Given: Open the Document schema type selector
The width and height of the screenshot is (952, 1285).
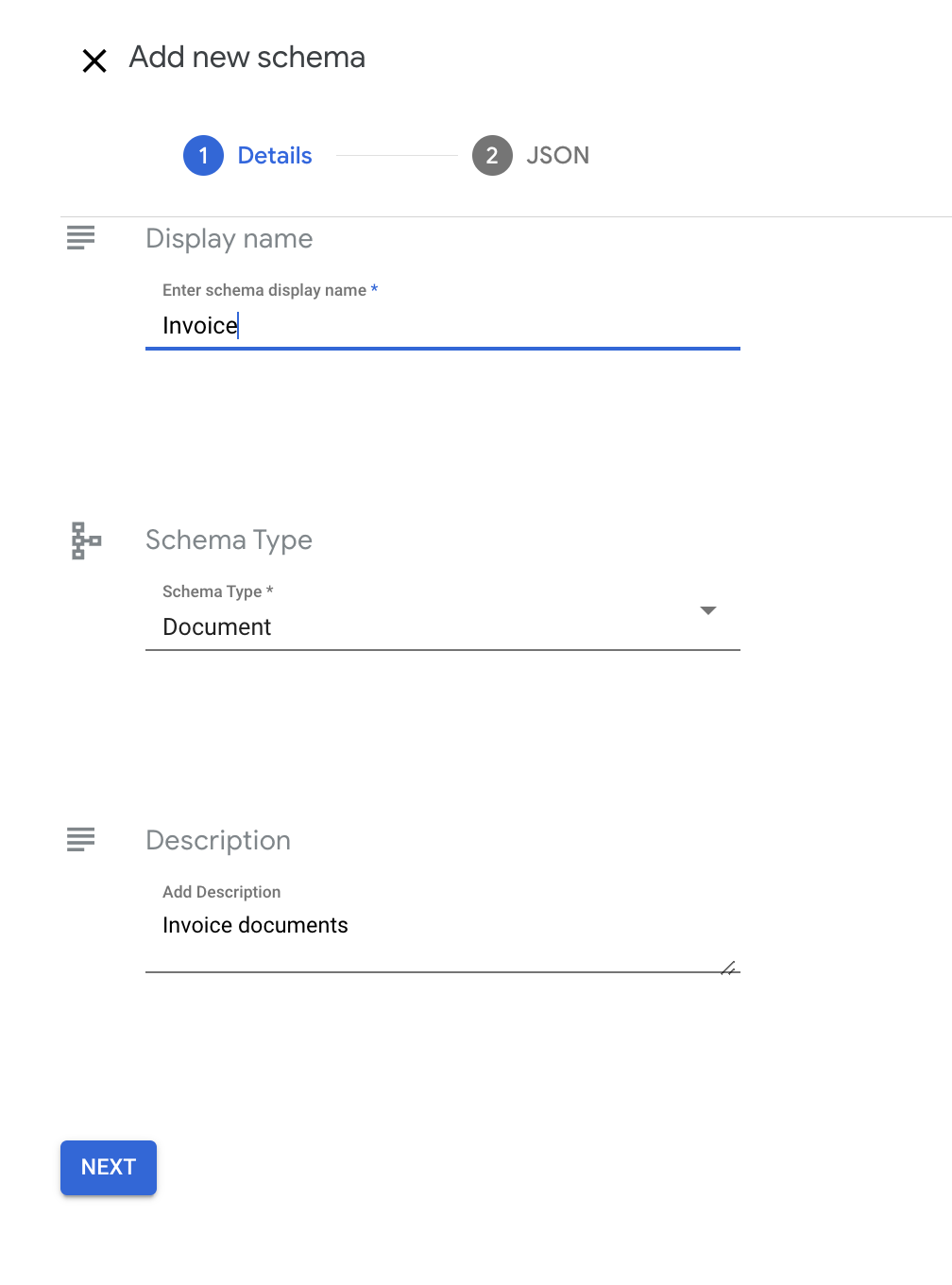Looking at the screenshot, I should click(425, 626).
